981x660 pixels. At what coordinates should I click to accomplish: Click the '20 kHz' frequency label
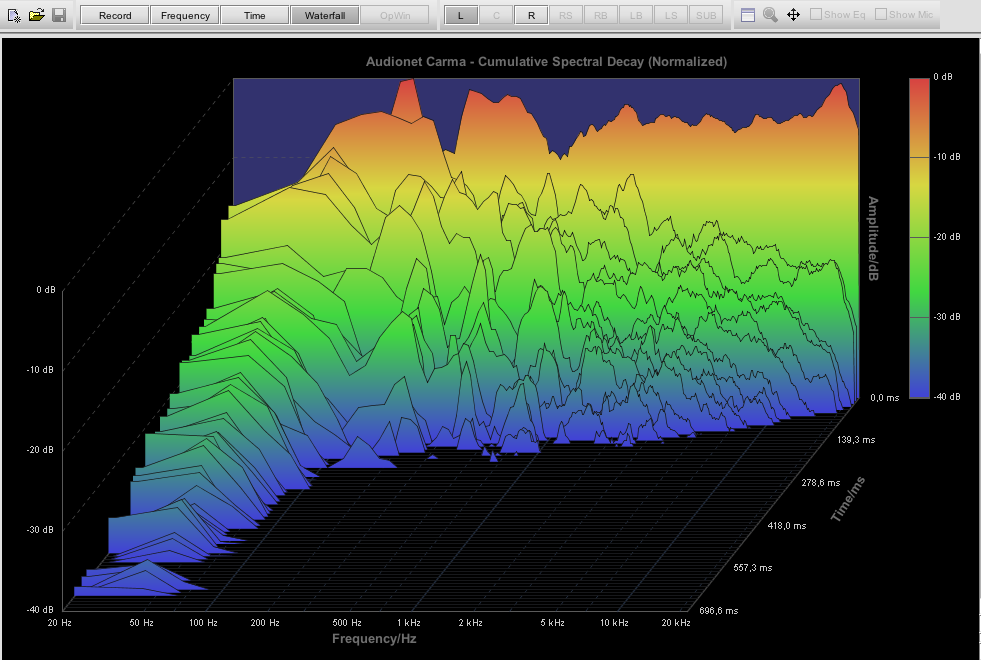click(676, 622)
